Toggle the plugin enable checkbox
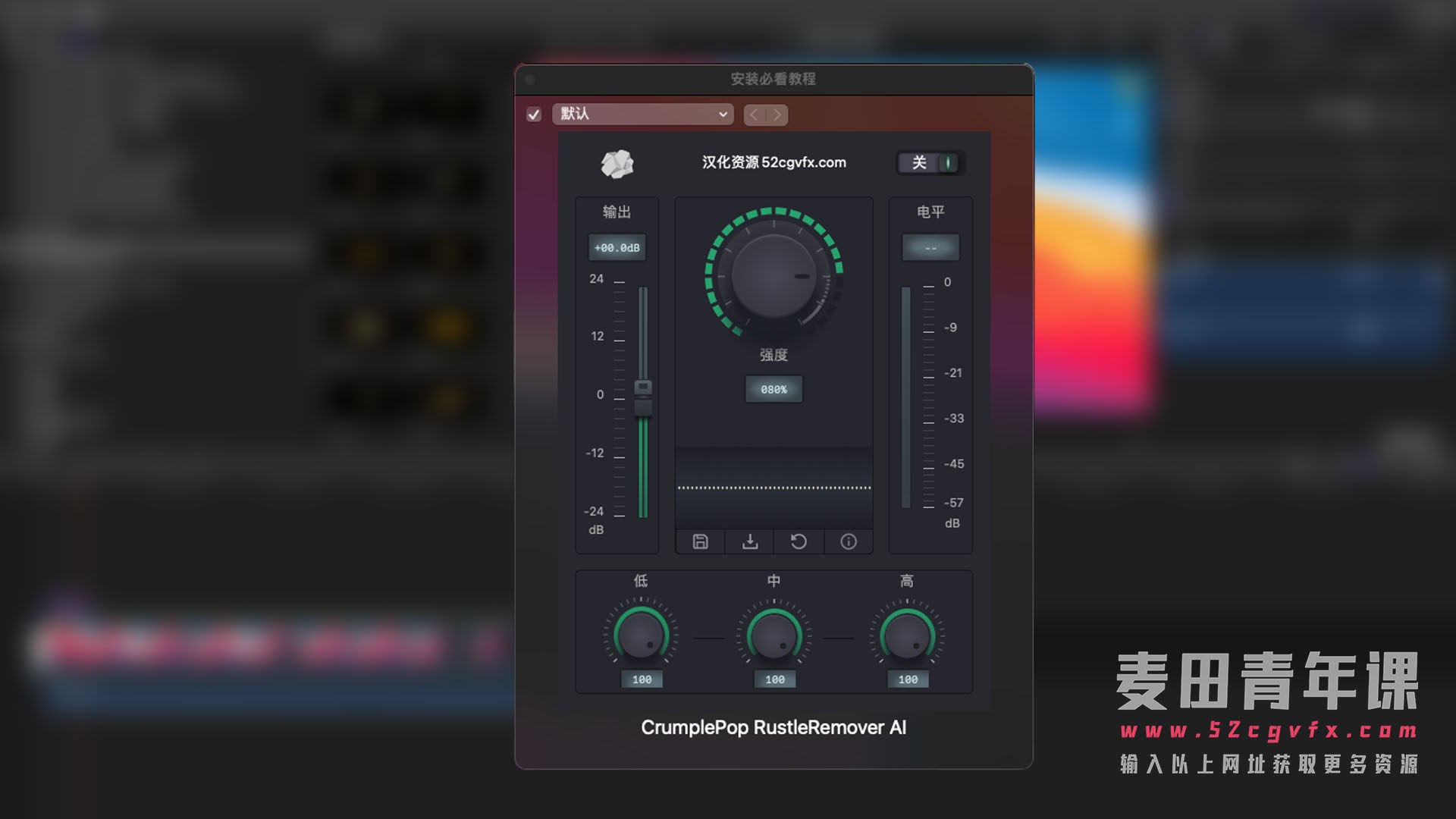Image resolution: width=1456 pixels, height=819 pixels. pyautogui.click(x=534, y=115)
